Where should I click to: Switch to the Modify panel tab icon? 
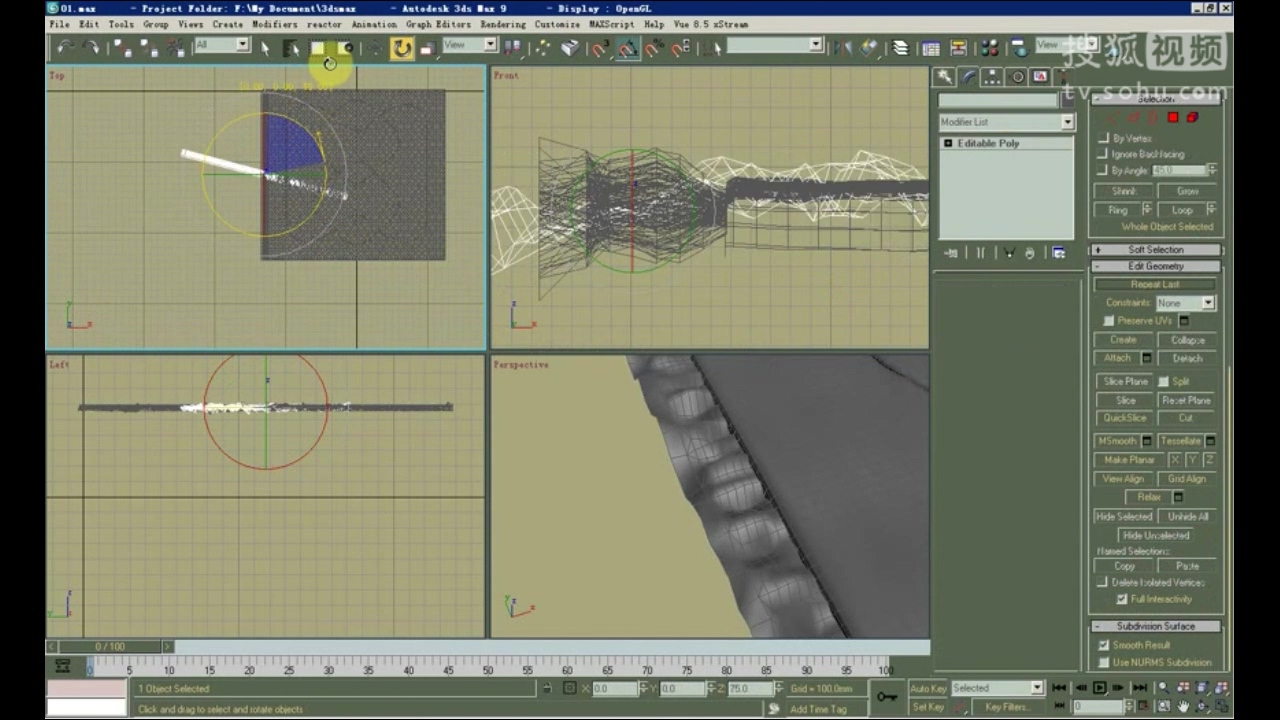pyautogui.click(x=968, y=77)
